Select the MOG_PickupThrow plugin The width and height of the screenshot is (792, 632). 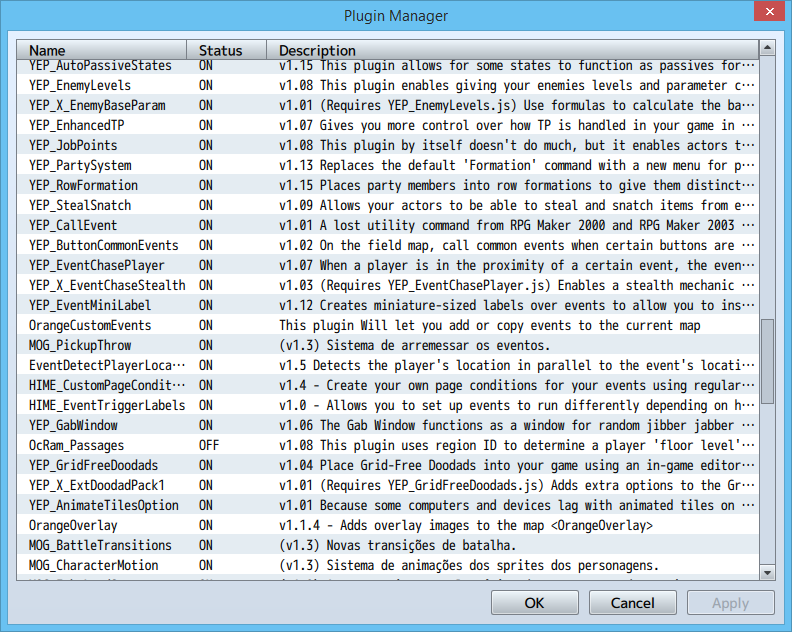(388, 346)
